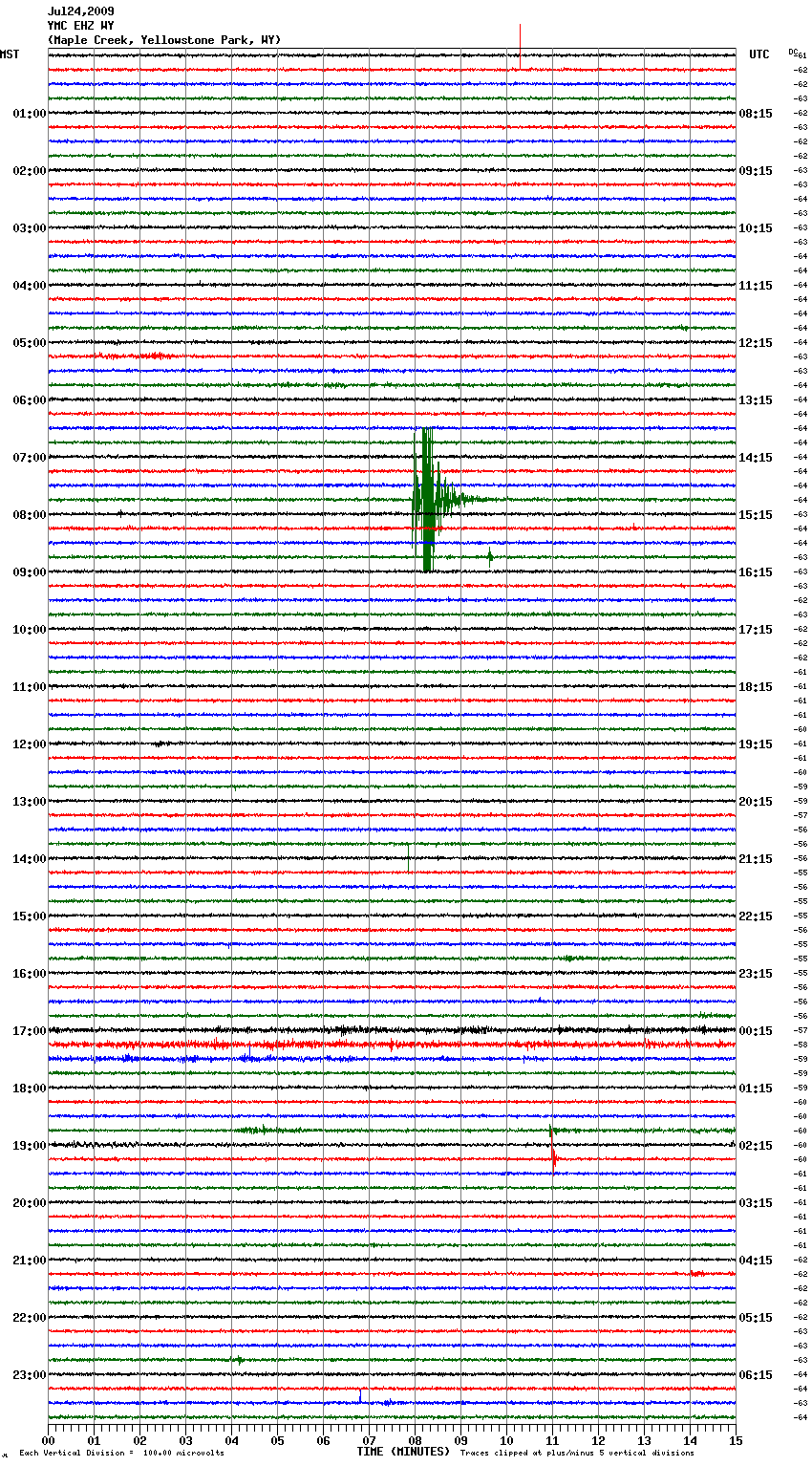The height and width of the screenshot is (1466, 812).
Task: Click the 12:15 UTC time label
Action: click(x=756, y=343)
